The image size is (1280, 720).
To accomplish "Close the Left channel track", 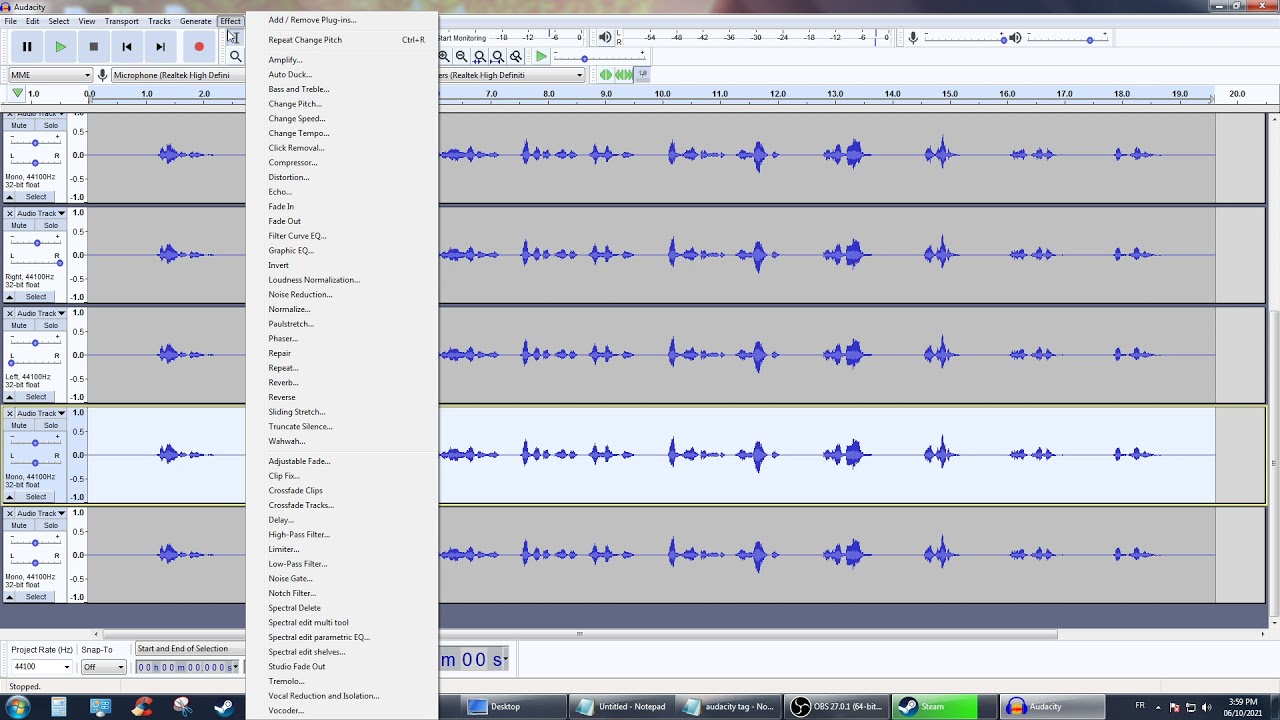I will (10, 313).
